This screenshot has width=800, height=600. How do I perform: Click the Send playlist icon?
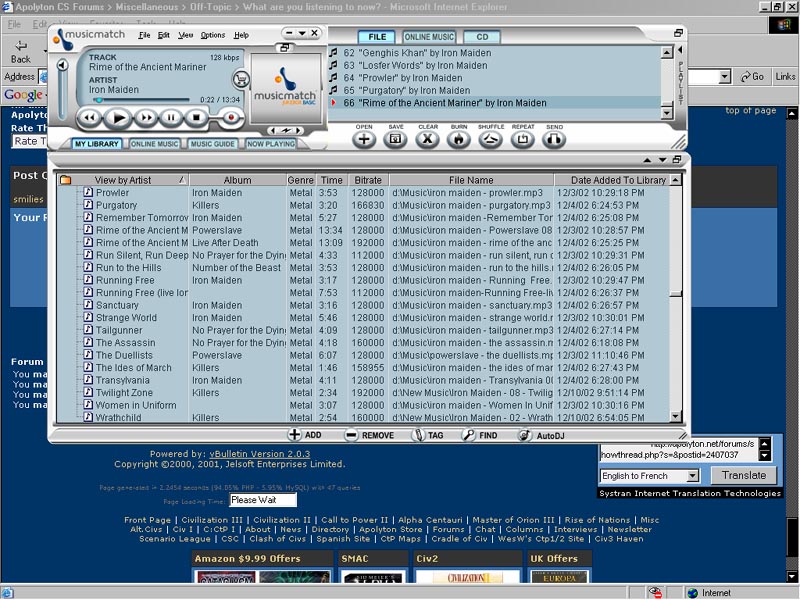tap(553, 140)
